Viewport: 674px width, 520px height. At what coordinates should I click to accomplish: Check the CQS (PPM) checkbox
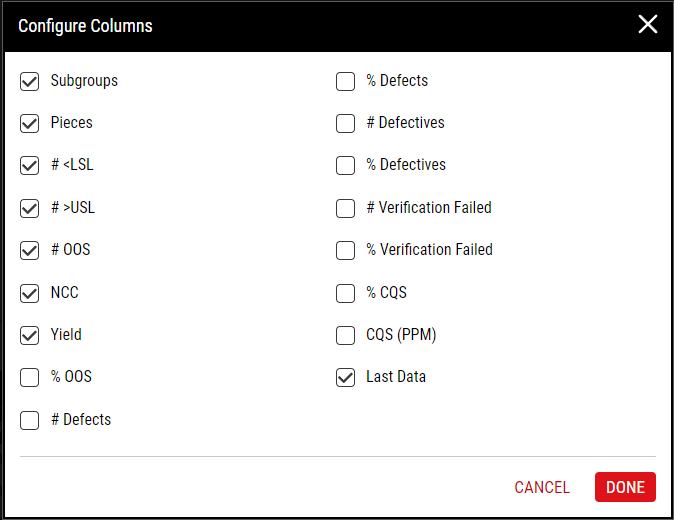click(x=345, y=336)
